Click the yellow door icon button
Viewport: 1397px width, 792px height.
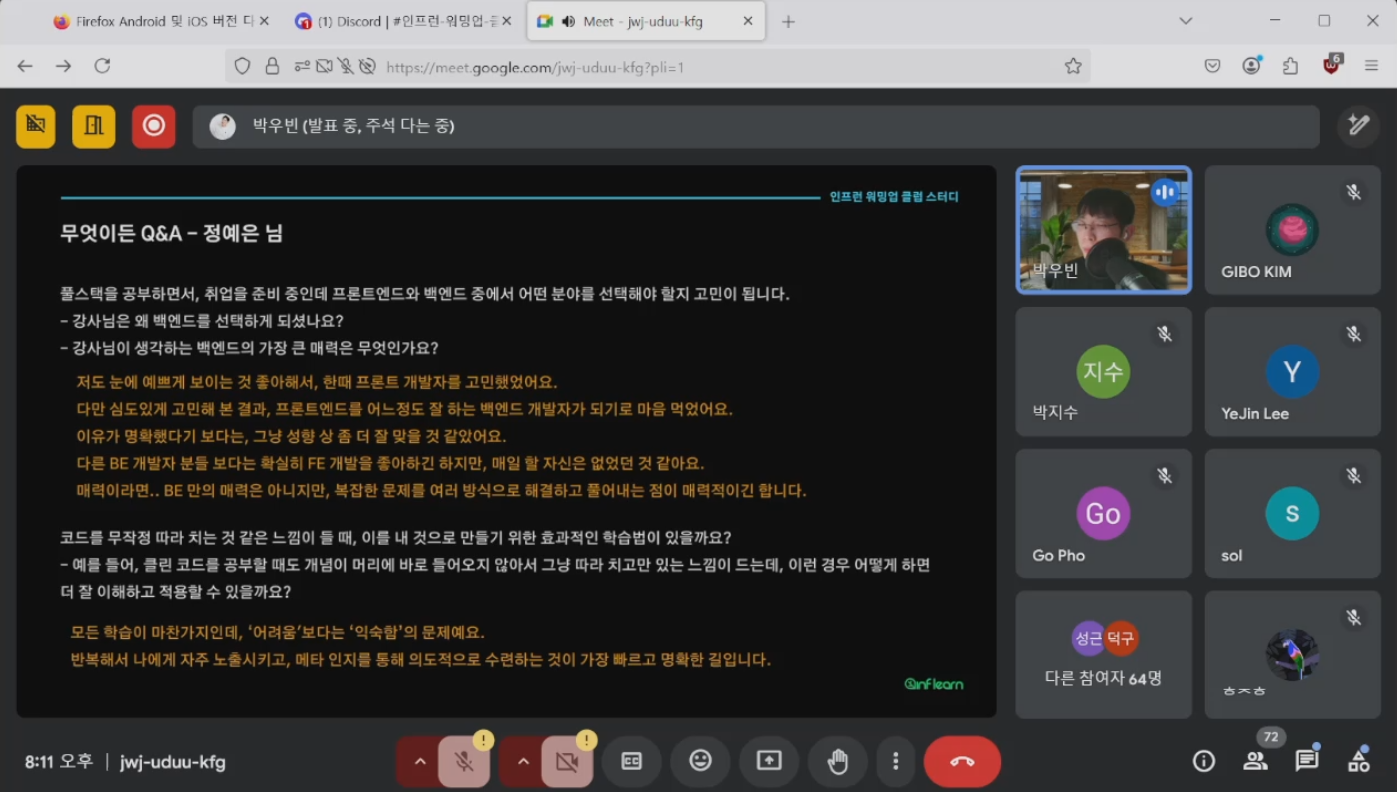point(94,126)
